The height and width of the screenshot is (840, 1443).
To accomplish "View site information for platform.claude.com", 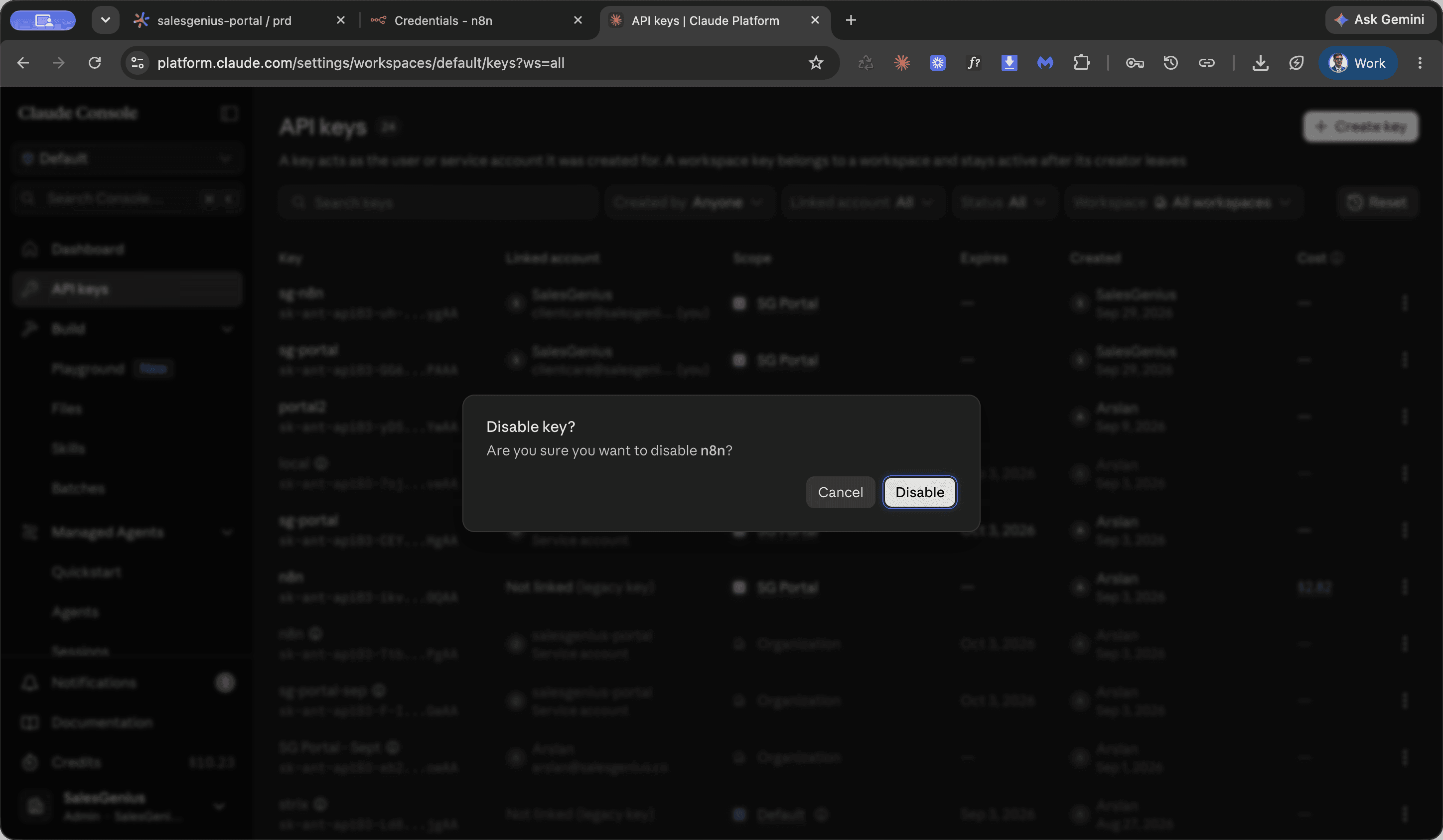I will (x=138, y=63).
